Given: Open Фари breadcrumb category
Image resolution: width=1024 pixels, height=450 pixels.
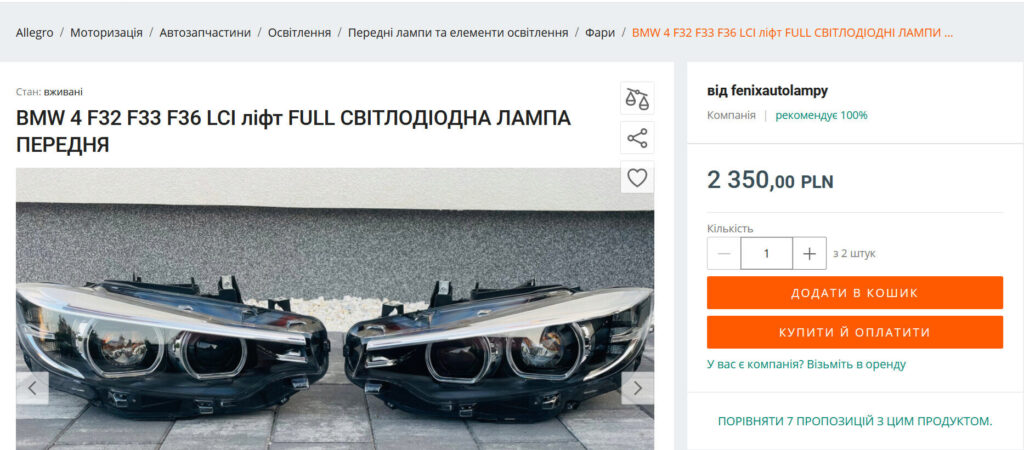Looking at the screenshot, I should 600,33.
